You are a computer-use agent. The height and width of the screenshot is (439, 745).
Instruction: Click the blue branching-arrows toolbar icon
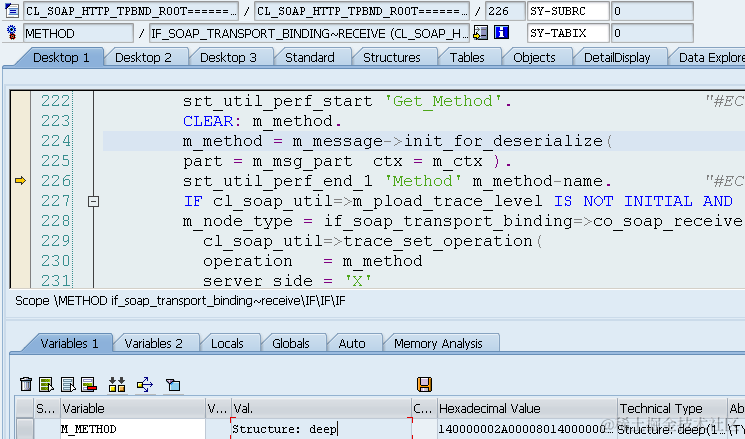[145, 384]
